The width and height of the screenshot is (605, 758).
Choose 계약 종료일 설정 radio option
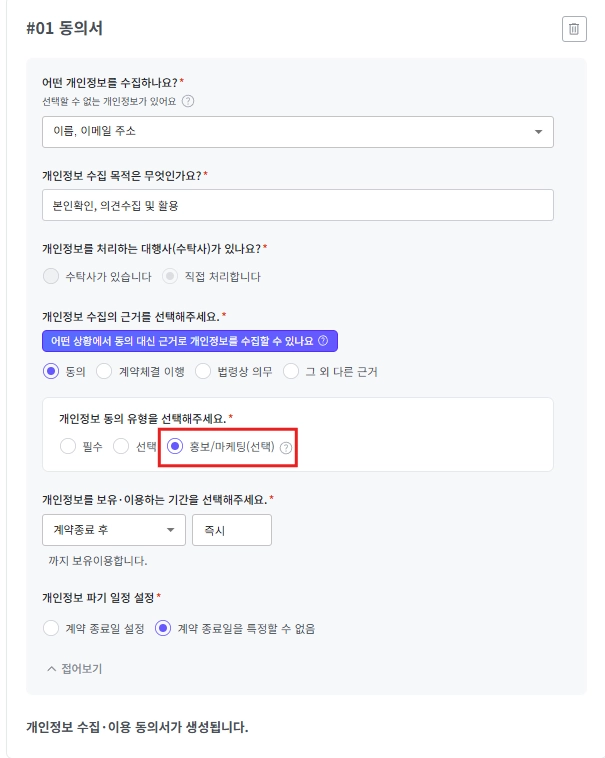52,628
